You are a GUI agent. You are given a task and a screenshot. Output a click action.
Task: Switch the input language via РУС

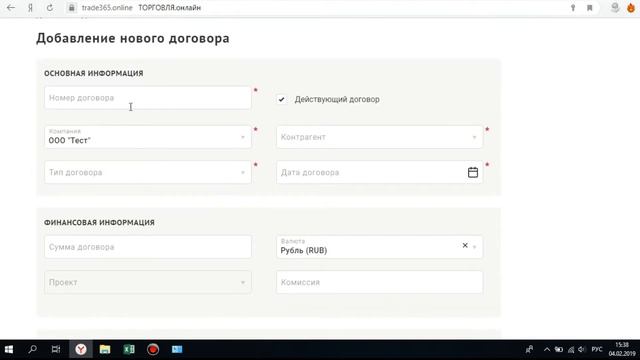tap(597, 349)
